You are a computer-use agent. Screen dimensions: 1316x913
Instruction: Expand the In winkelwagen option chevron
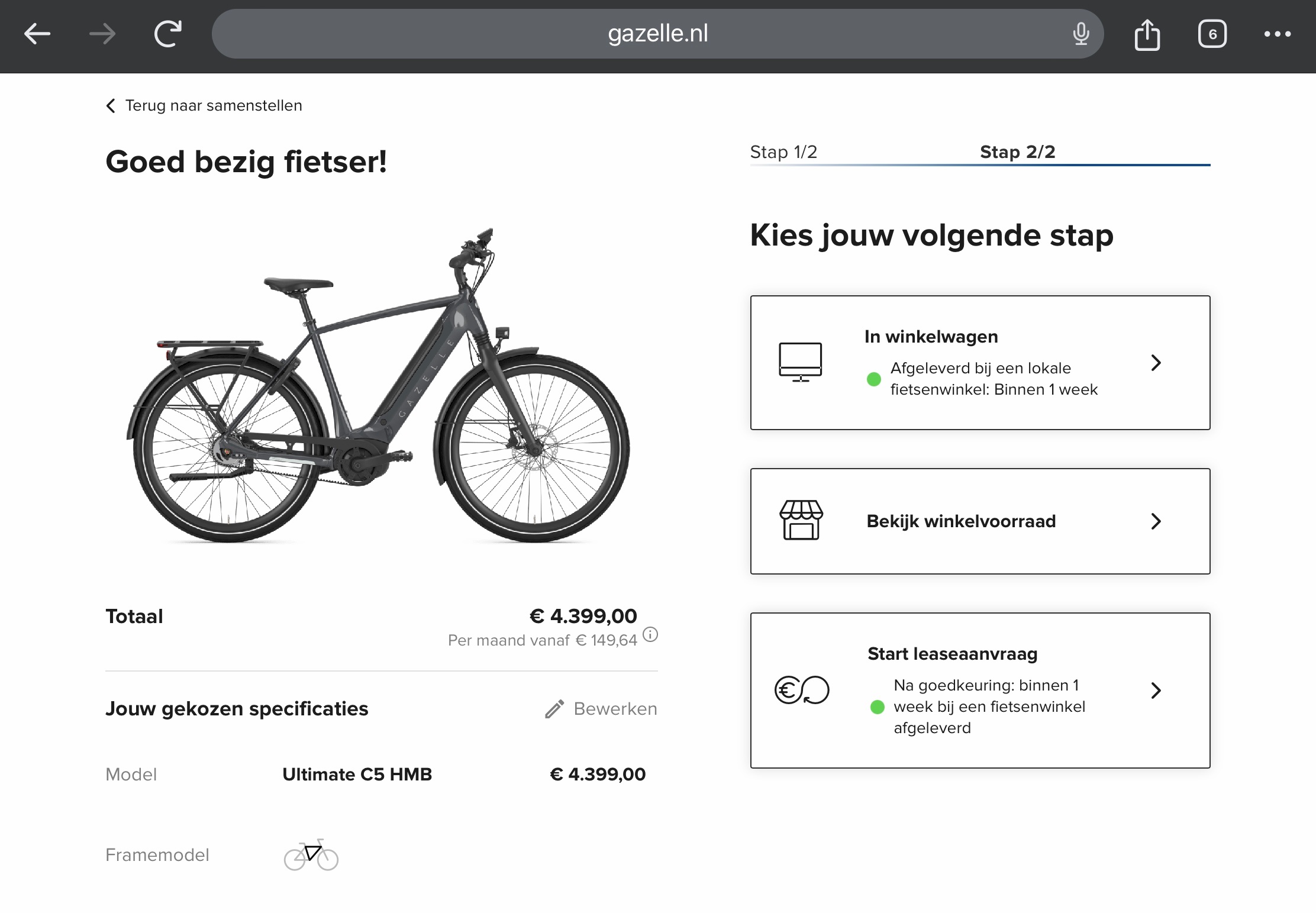(x=1156, y=363)
